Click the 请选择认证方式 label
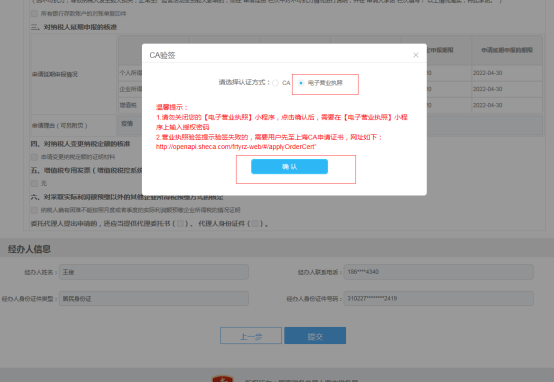This screenshot has width=554, height=382. click(x=244, y=82)
